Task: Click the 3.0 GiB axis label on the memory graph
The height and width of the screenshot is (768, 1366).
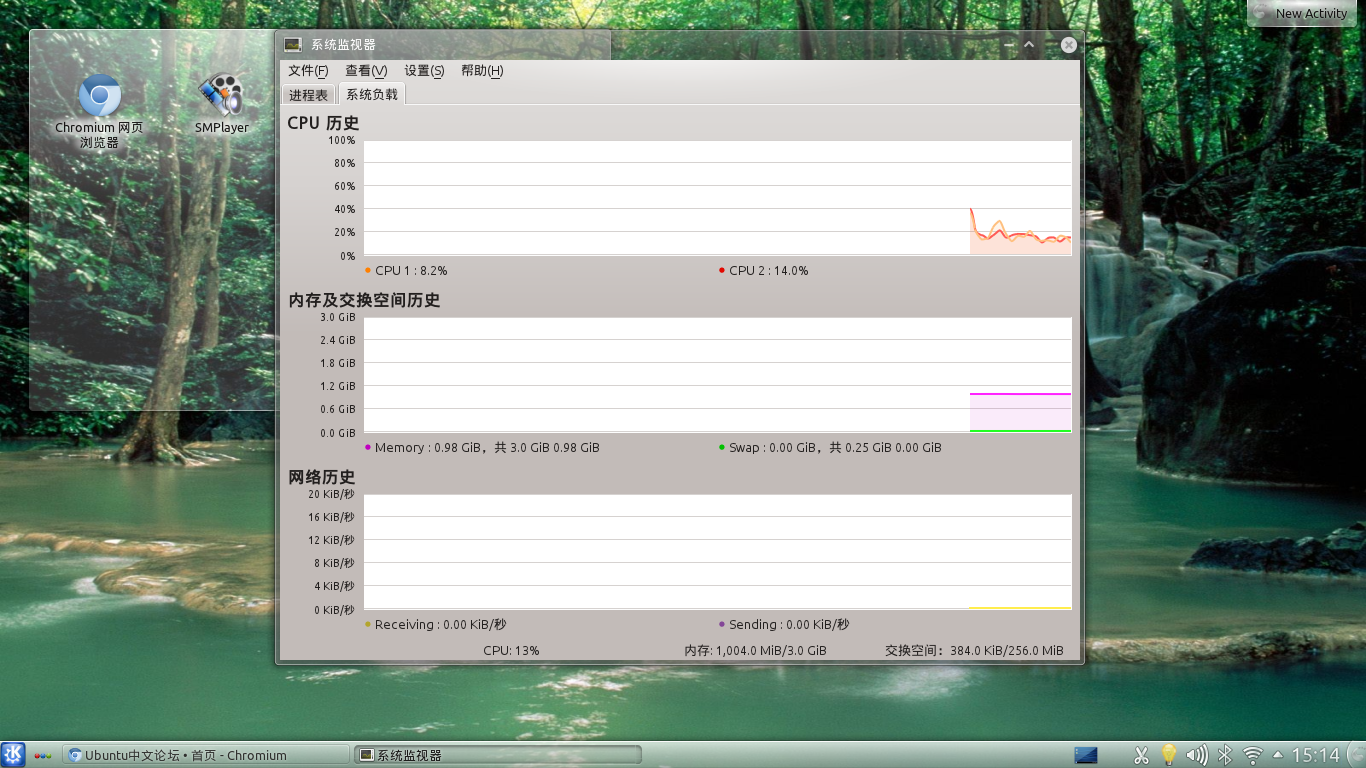Action: pos(338,317)
